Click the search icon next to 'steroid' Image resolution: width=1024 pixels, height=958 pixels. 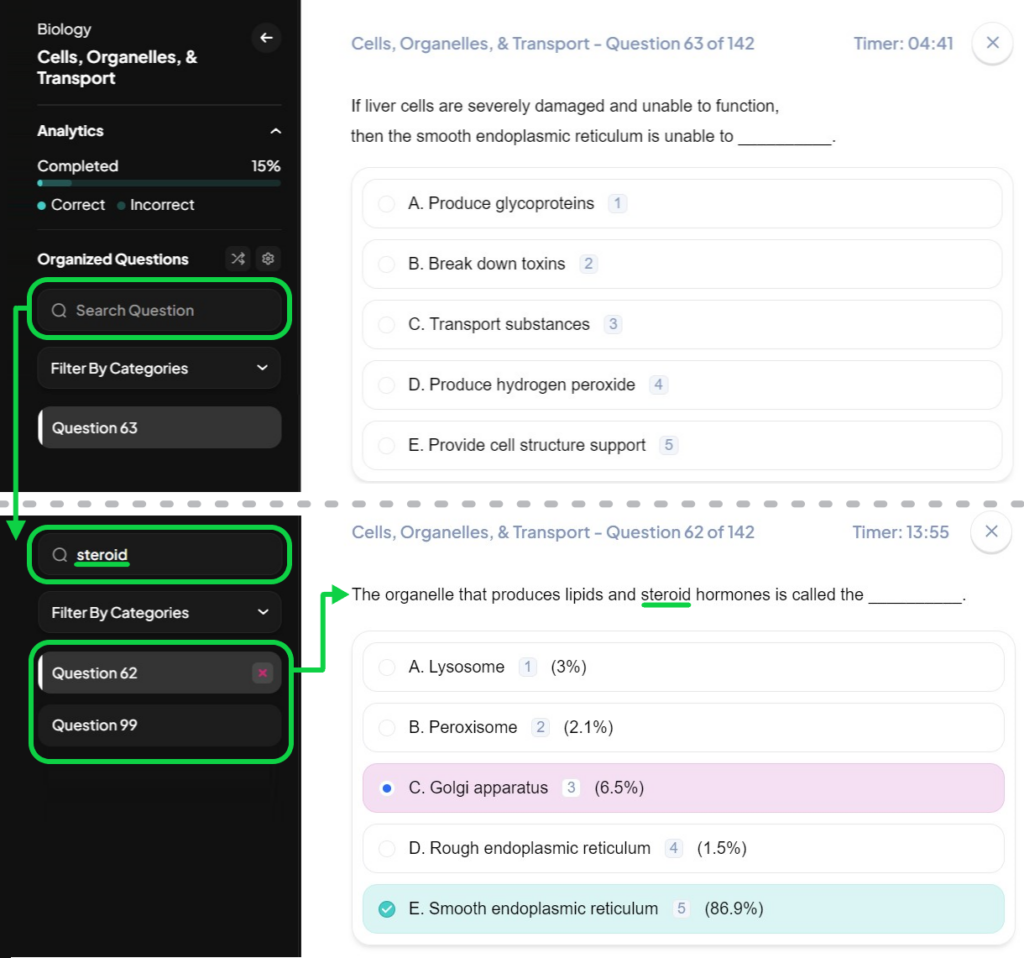62,554
